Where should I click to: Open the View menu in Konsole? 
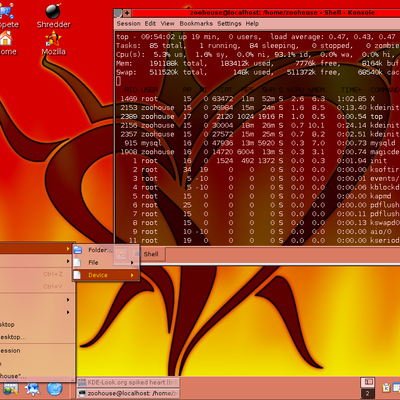pyautogui.click(x=167, y=24)
